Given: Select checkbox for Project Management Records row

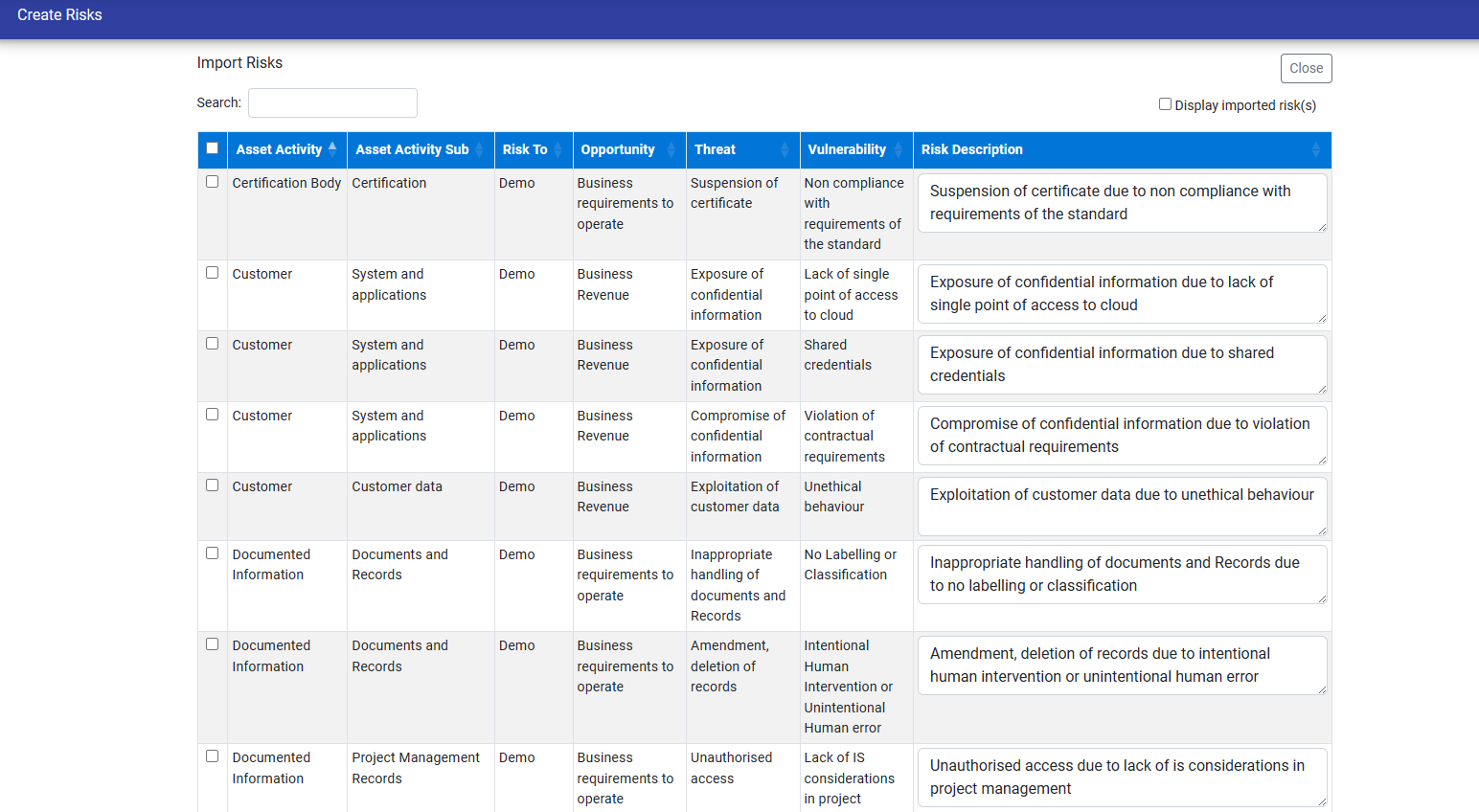Looking at the screenshot, I should [213, 756].
